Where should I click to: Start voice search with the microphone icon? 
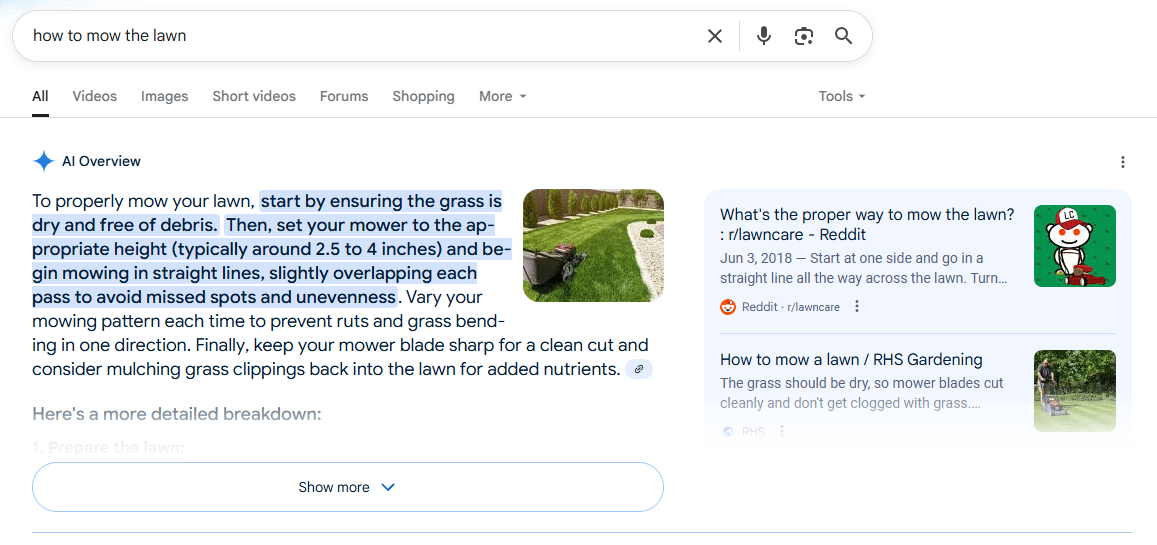(x=764, y=36)
